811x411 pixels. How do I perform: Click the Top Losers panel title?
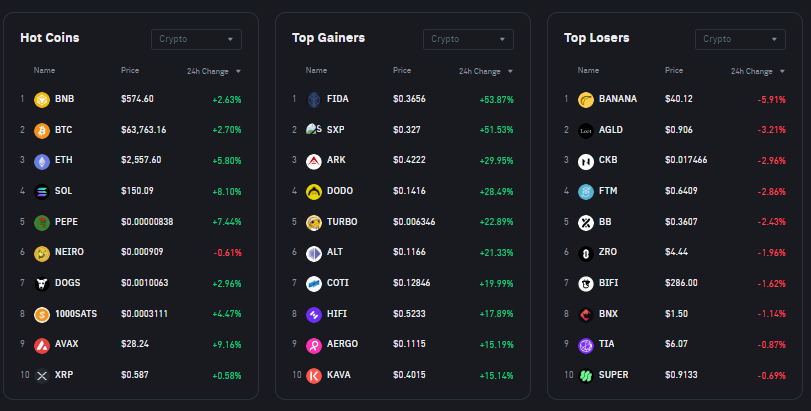coord(596,38)
